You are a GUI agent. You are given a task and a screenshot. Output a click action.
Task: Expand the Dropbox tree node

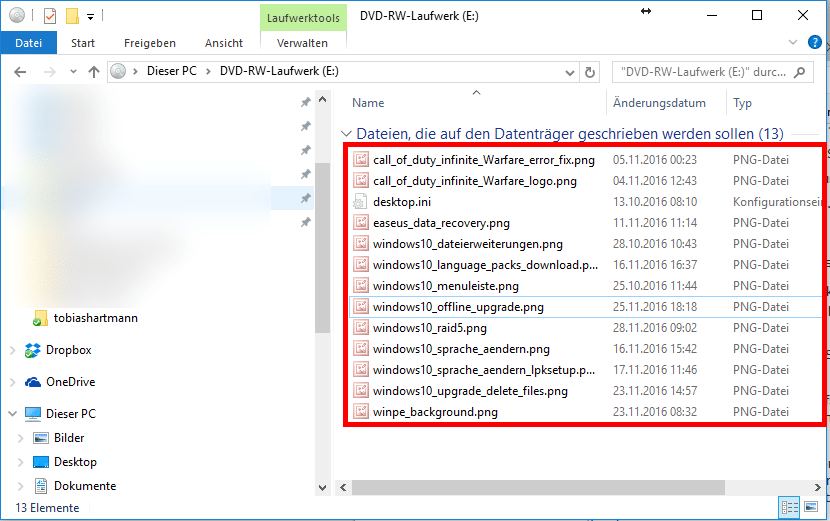pos(13,350)
